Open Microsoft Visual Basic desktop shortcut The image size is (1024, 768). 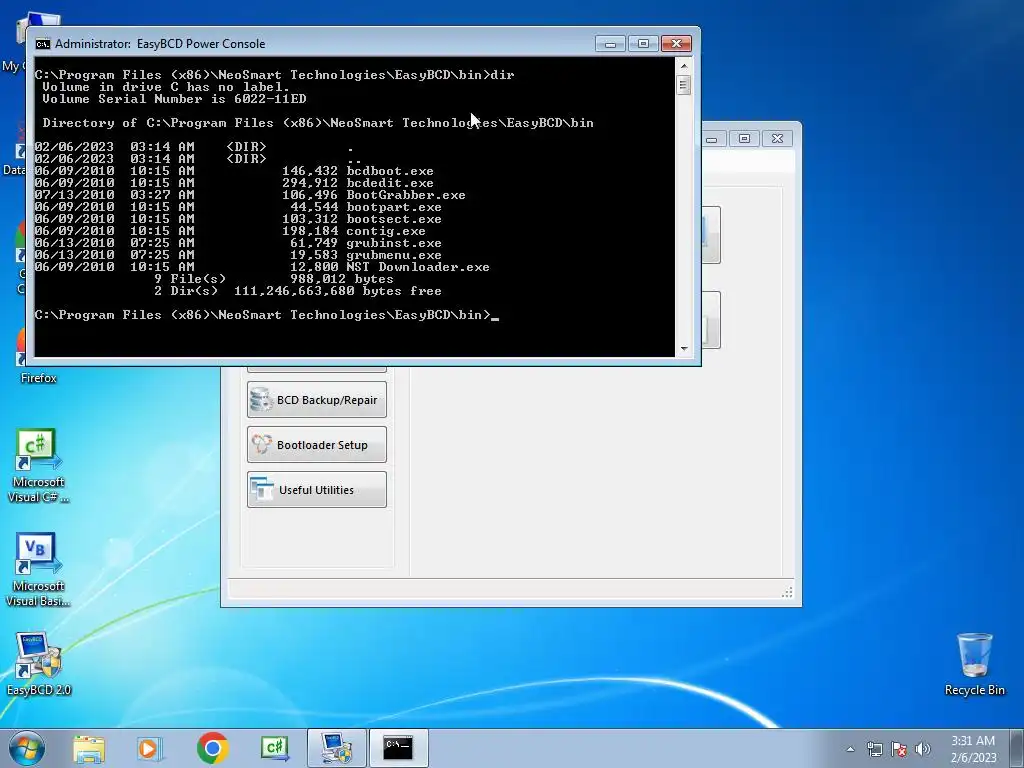tap(38, 570)
